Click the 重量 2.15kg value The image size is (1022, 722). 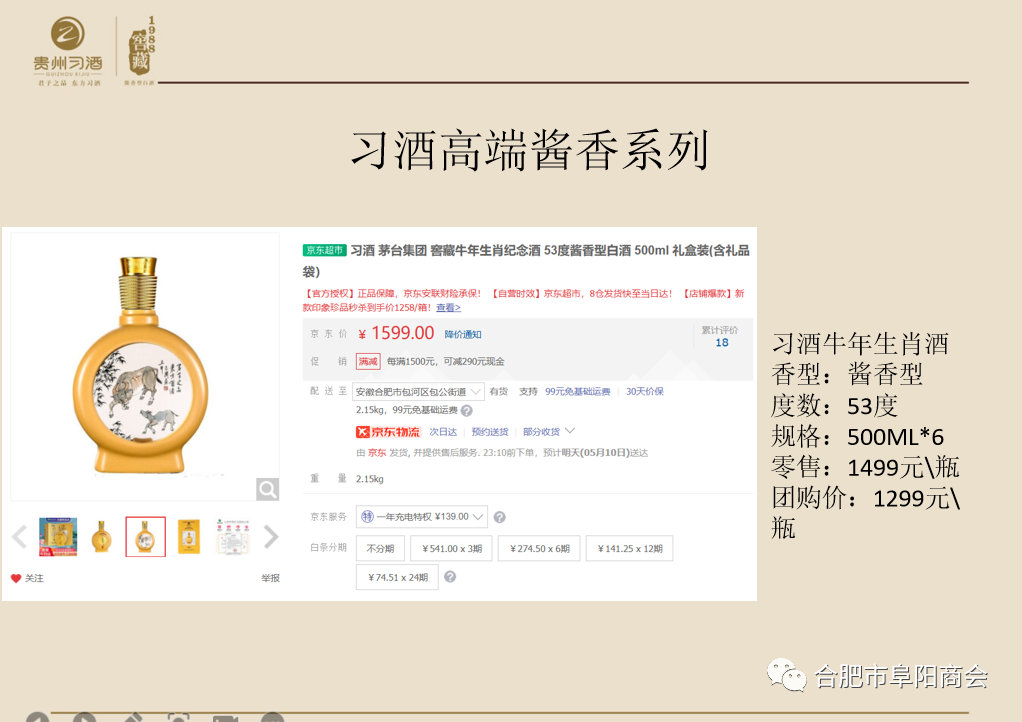(370, 479)
